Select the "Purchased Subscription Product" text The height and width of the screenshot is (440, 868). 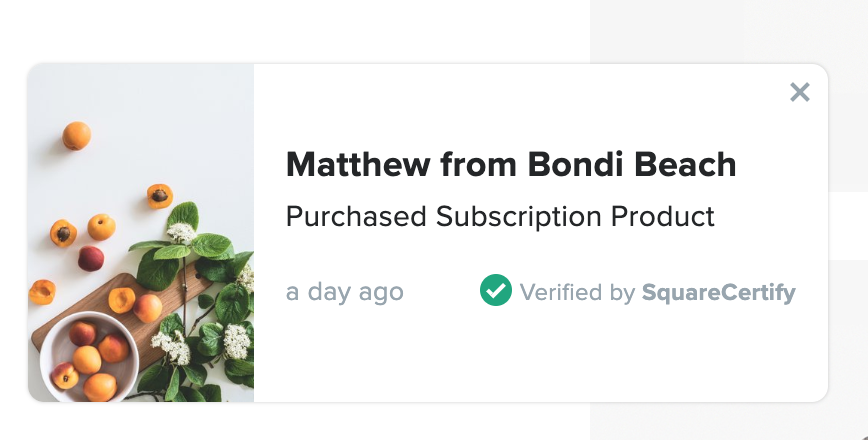coord(500,216)
